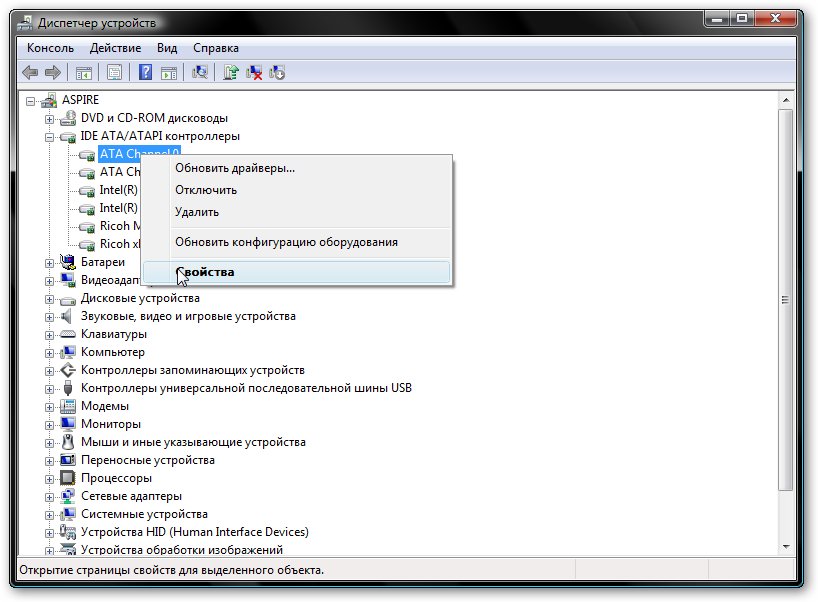Expand the Системные устройства node
Screen dimensions: 818x602
point(49,515)
